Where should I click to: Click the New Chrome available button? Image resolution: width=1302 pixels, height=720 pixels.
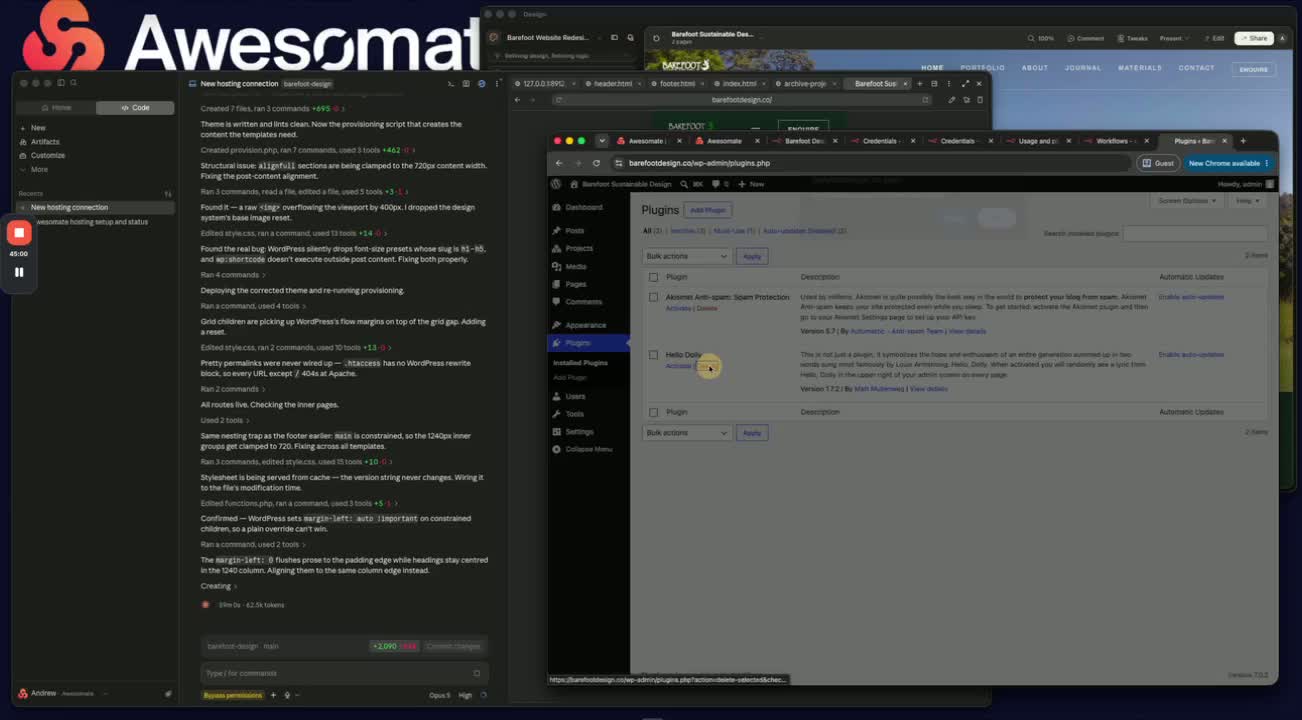coord(1228,163)
